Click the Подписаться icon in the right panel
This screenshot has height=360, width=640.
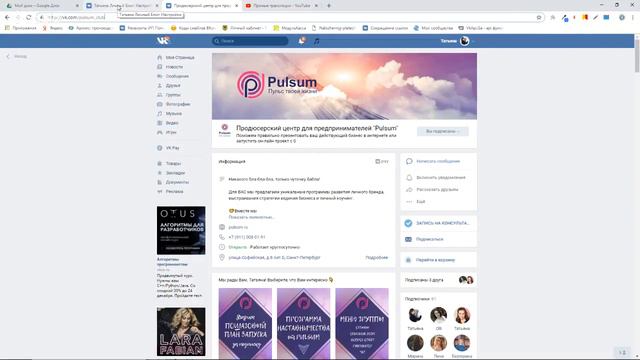(x=408, y=240)
